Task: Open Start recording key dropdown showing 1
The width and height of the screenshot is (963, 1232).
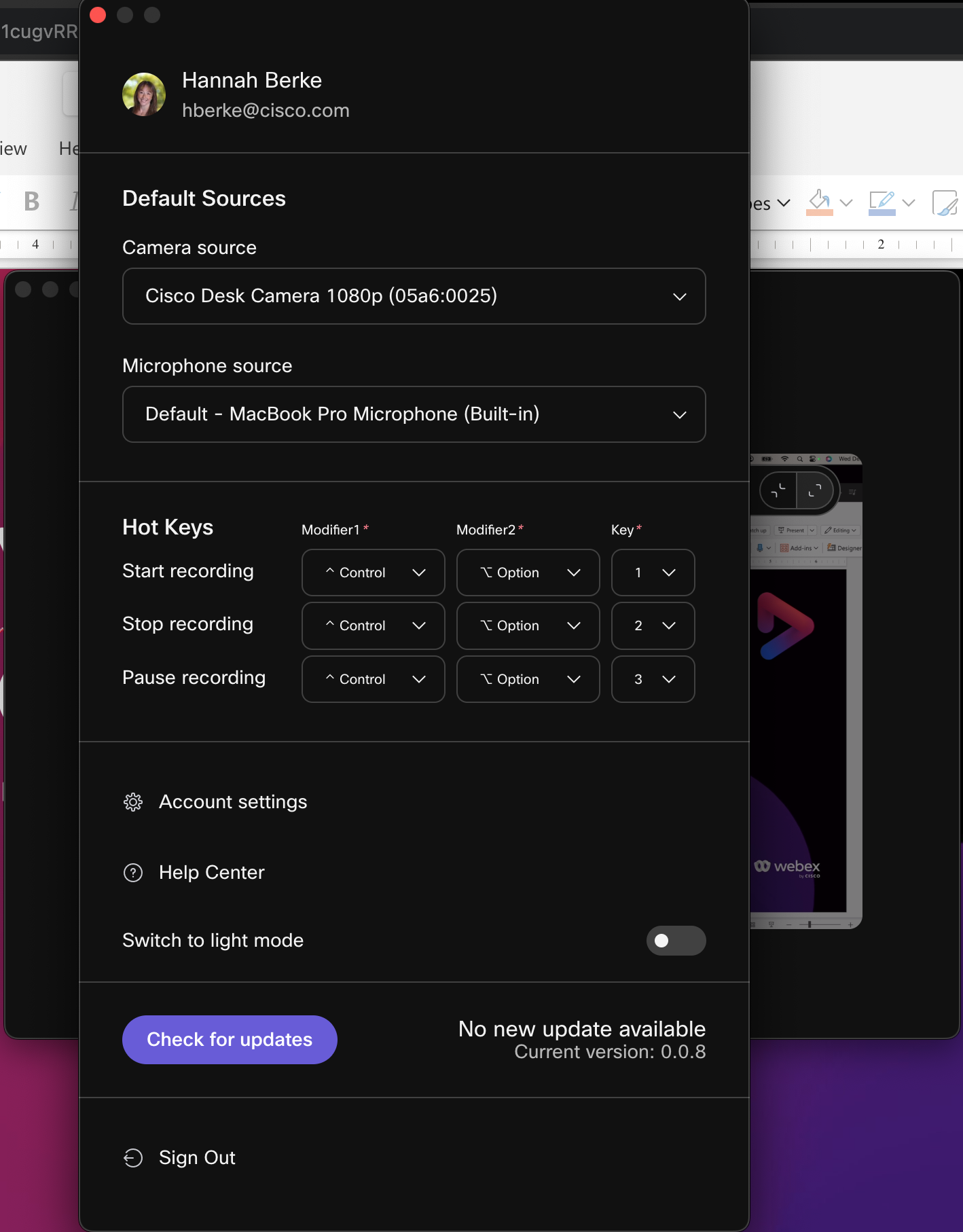Action: tap(653, 573)
